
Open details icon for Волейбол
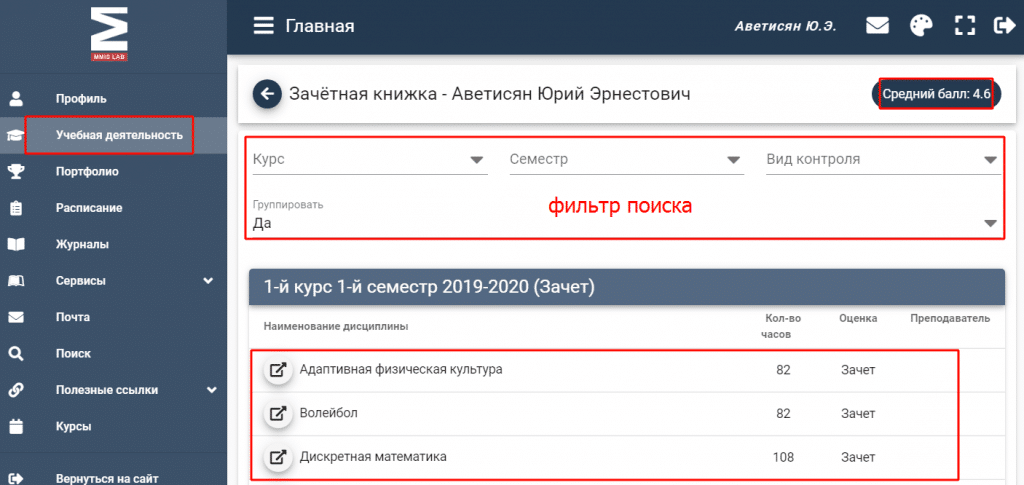click(279, 413)
